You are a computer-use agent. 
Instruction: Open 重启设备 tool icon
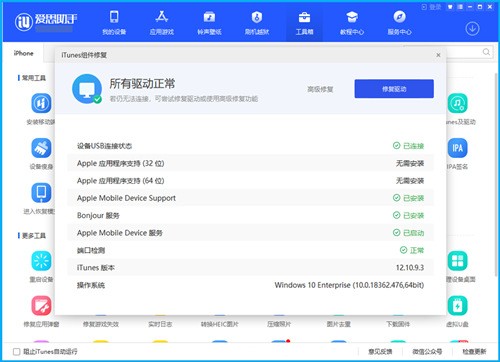[x=41, y=261]
